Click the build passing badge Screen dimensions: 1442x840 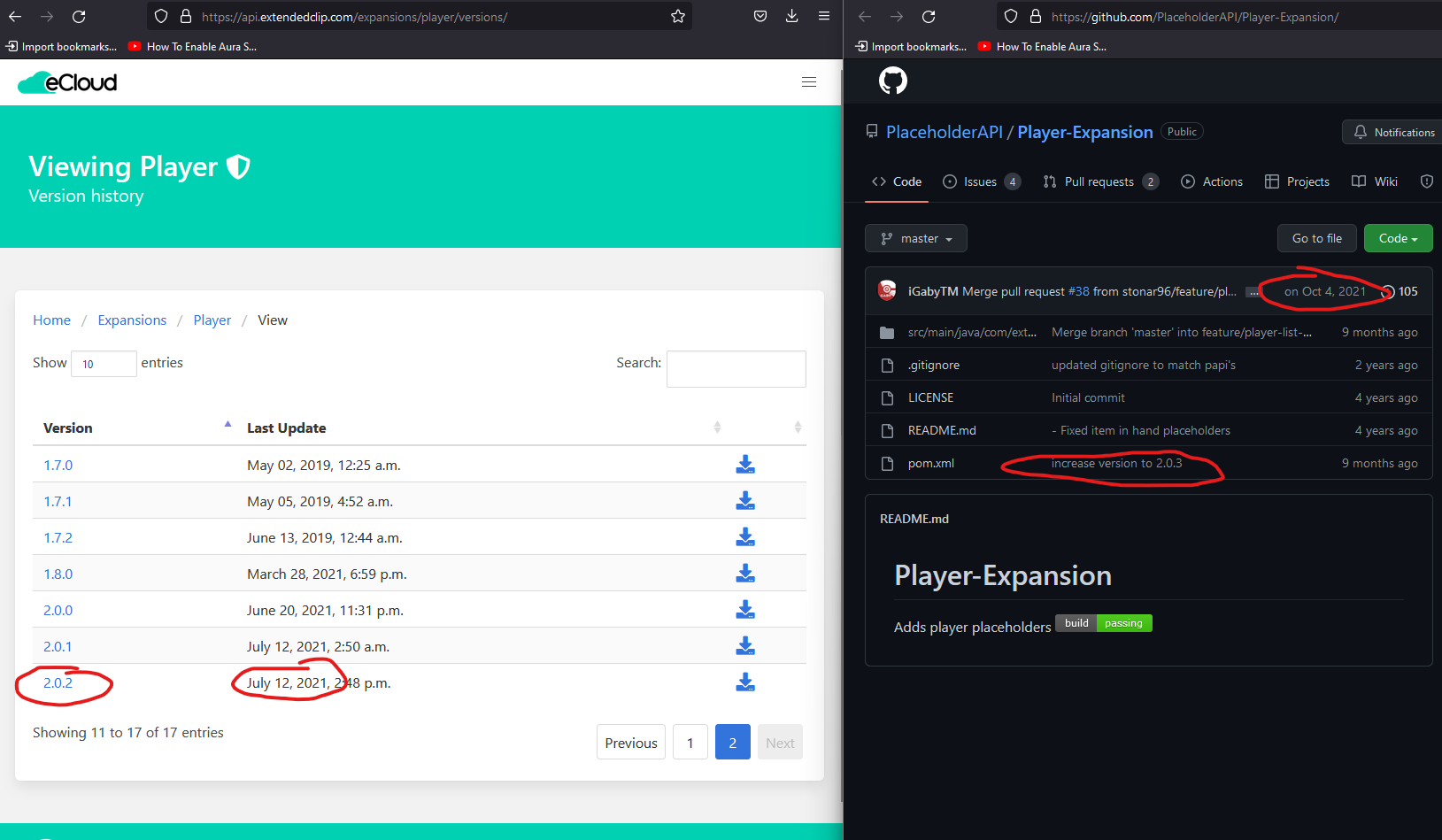(x=1104, y=623)
